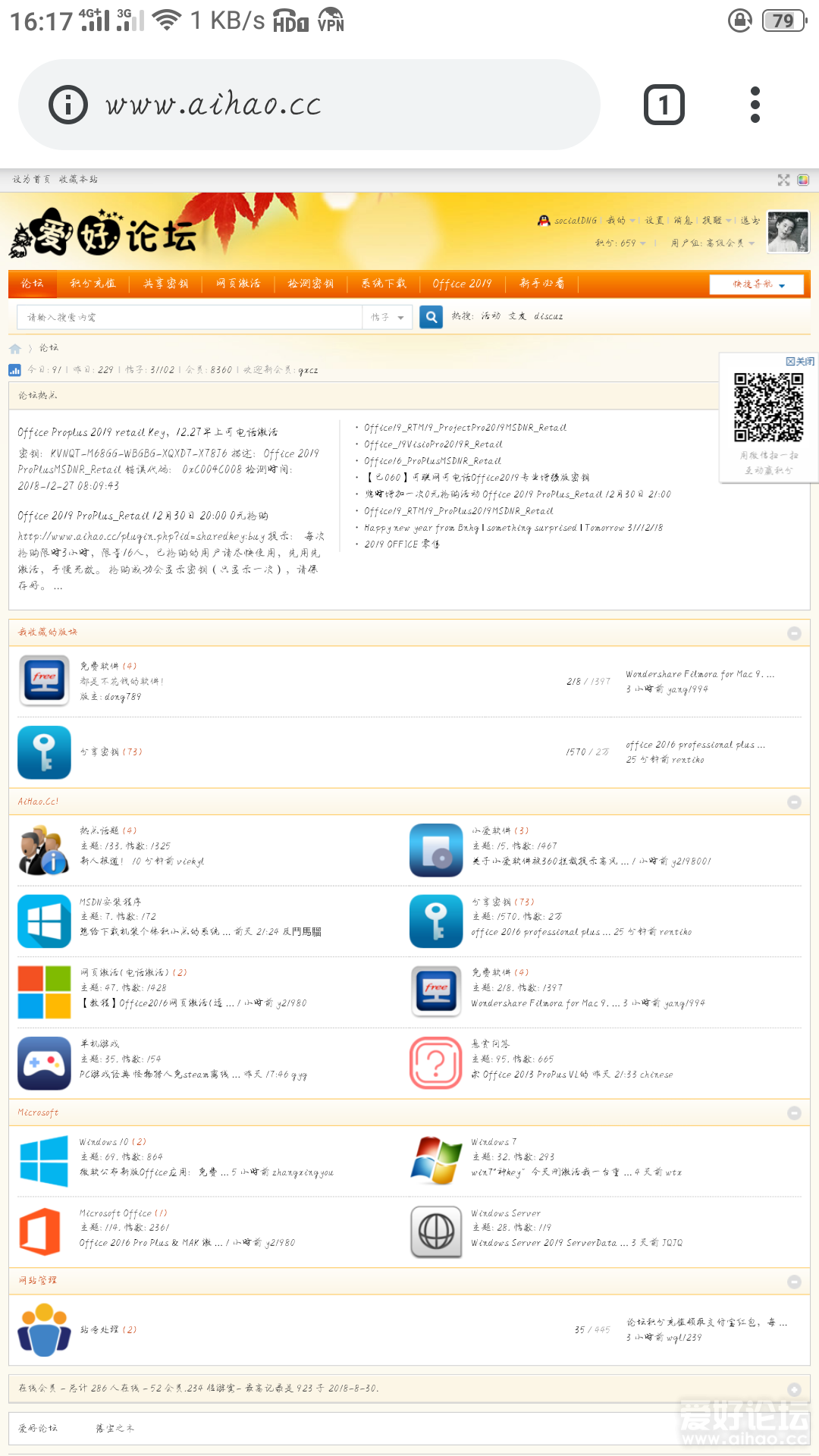Open the Windows 10 board logo icon
Screen dimensions: 819x1456
pos(45,1160)
